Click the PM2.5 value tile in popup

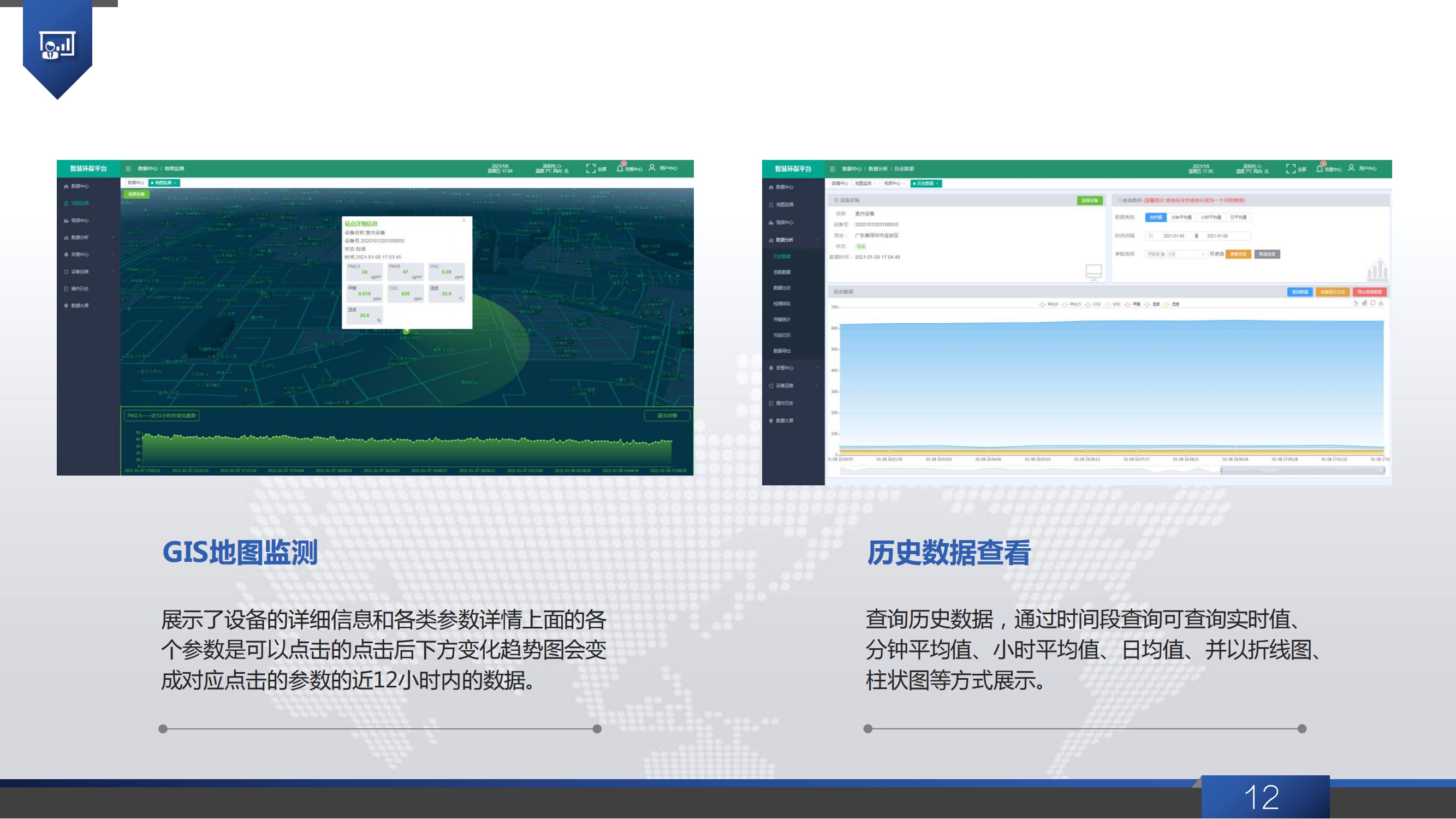[x=365, y=271]
